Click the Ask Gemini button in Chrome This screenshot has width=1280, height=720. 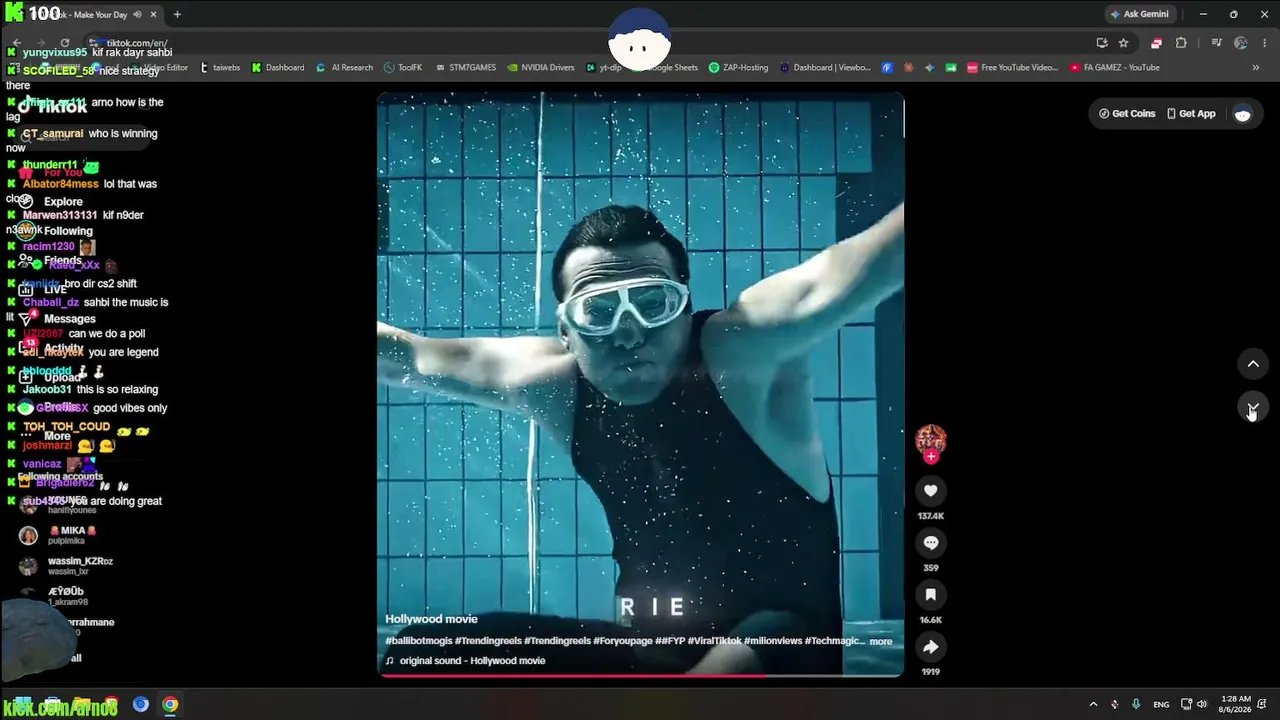pos(1139,14)
